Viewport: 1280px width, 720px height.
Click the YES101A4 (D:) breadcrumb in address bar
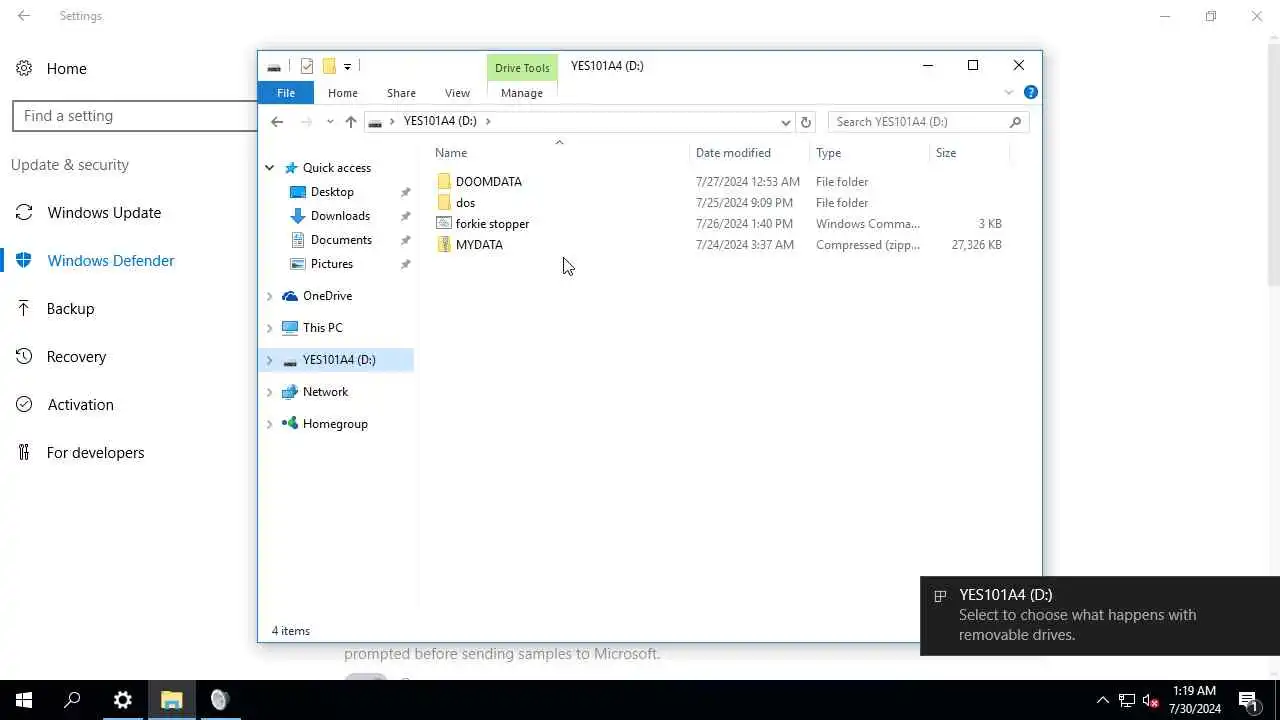click(440, 121)
